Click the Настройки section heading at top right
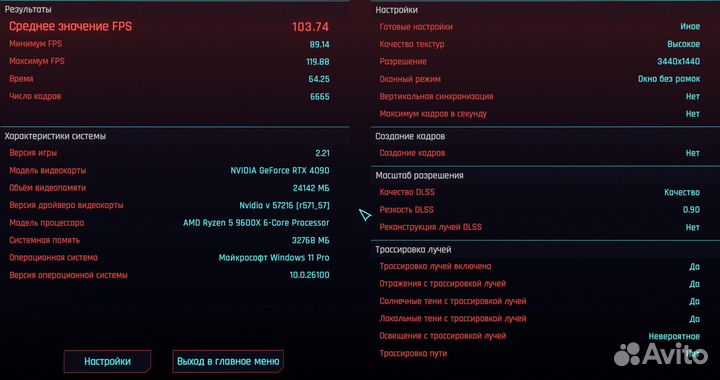This screenshot has height=380, width=720. 397,10
